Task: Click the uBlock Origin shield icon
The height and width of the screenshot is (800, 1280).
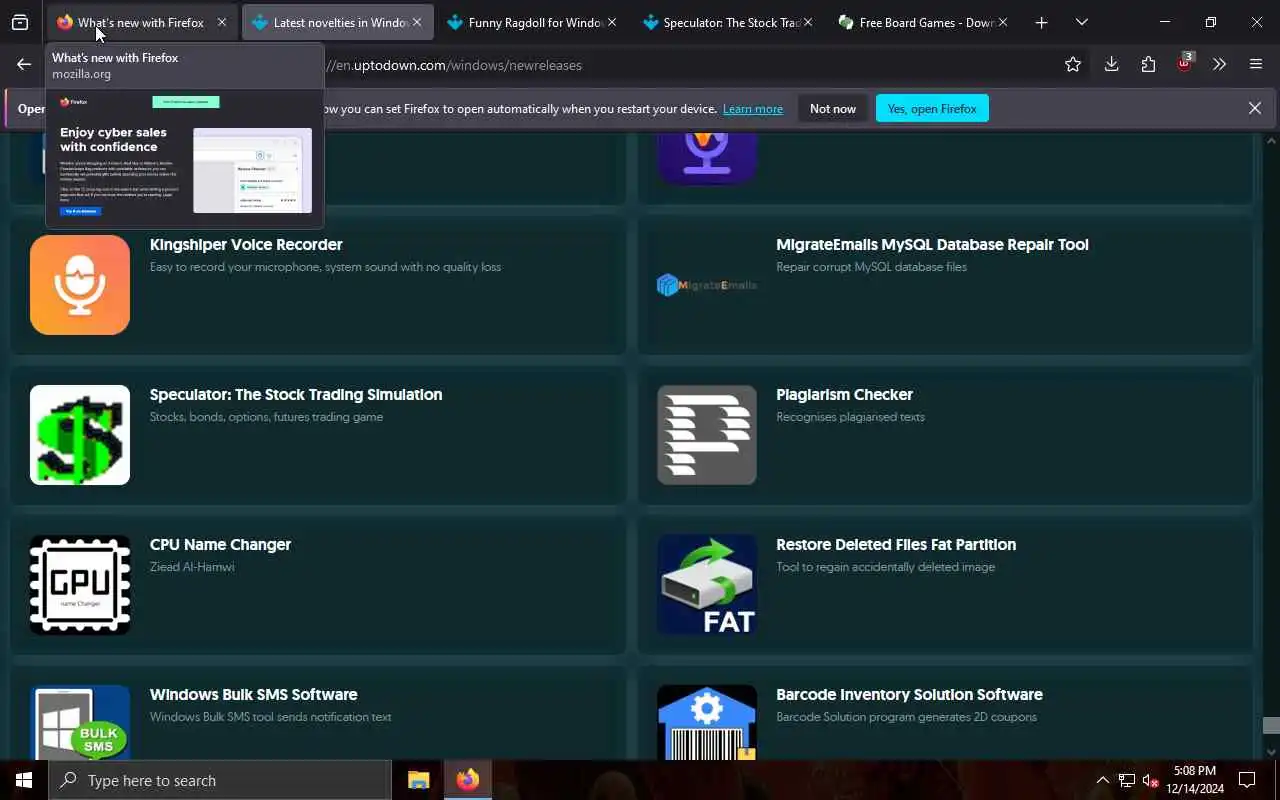Action: pos(1185,64)
